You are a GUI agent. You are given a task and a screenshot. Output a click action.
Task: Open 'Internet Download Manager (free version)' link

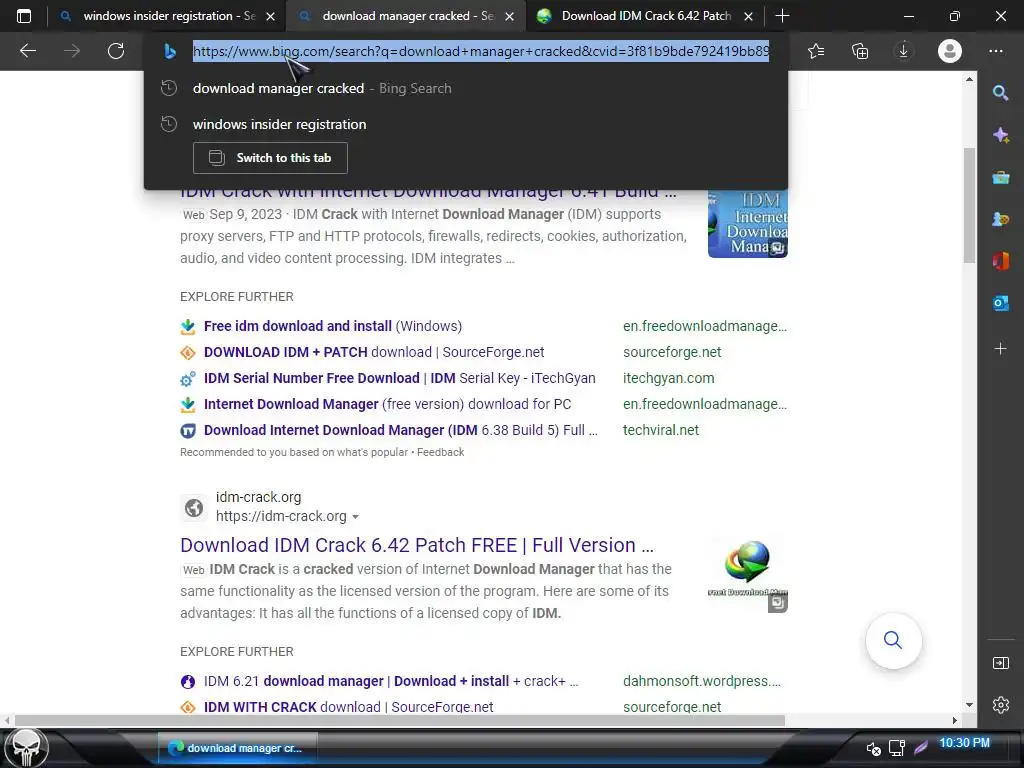pos(387,404)
